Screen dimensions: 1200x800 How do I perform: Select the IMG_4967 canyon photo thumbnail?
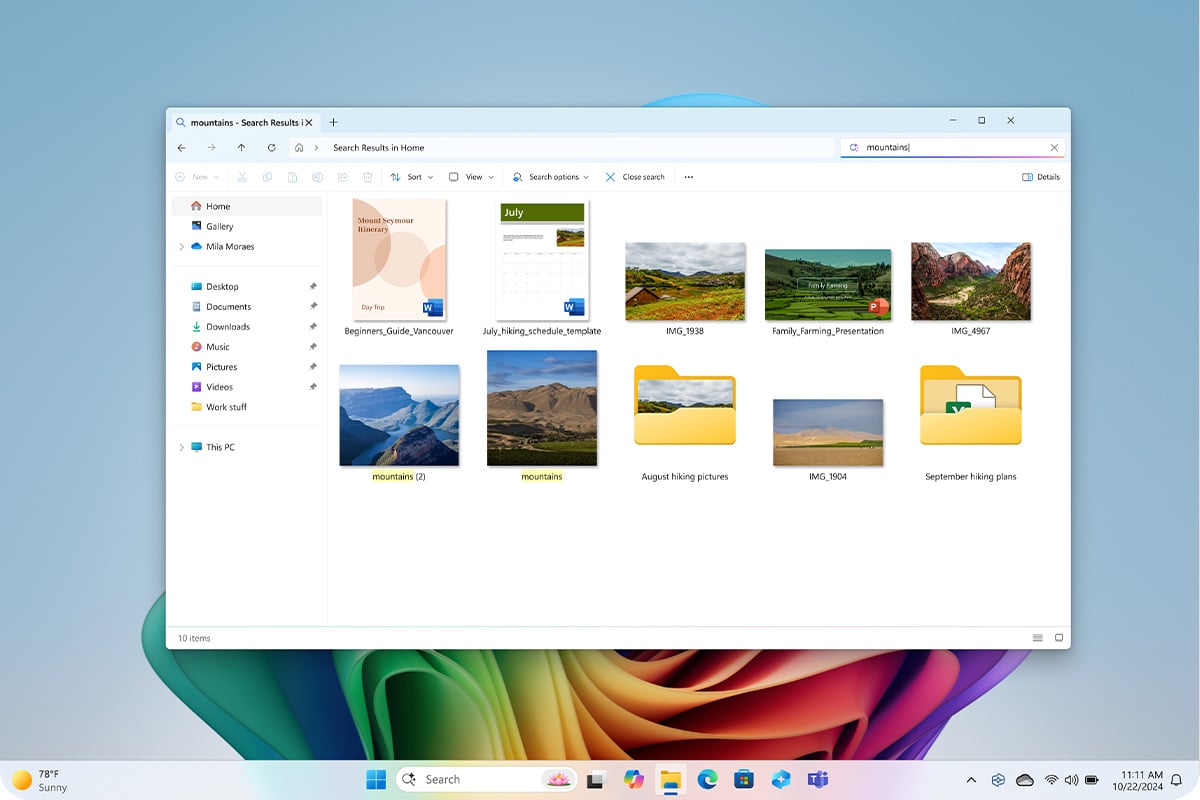[x=970, y=281]
